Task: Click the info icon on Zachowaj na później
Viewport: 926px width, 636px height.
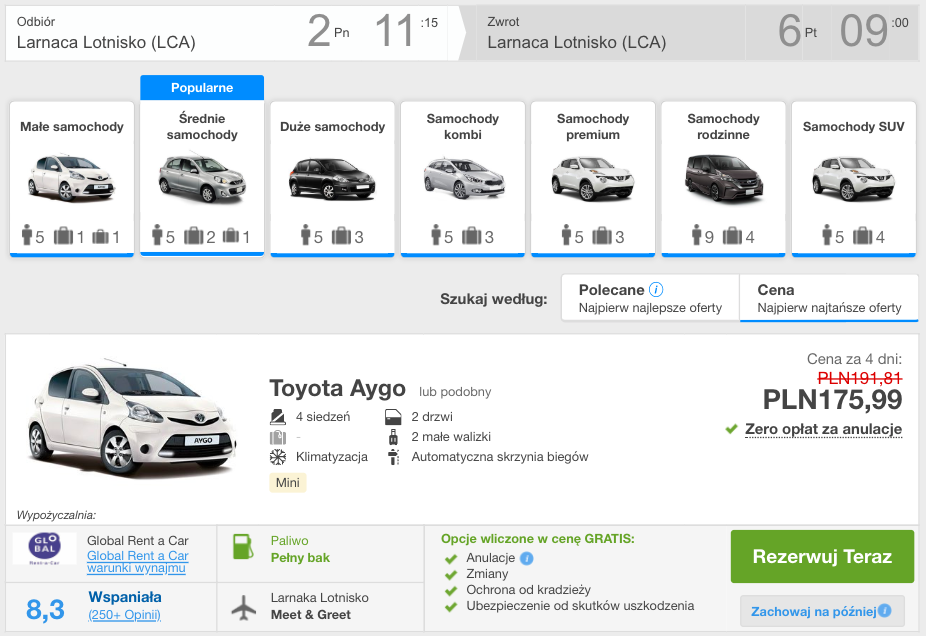Action: click(x=885, y=611)
